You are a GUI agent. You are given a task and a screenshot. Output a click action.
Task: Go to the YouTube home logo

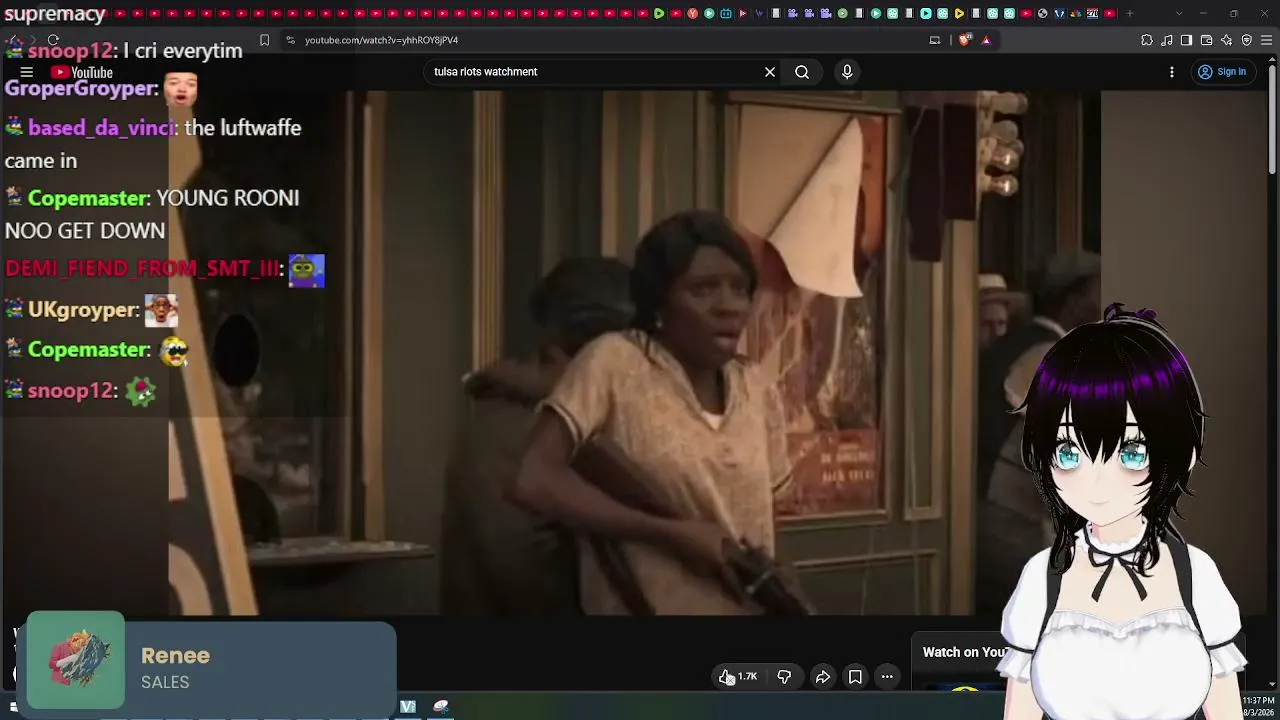[x=82, y=72]
